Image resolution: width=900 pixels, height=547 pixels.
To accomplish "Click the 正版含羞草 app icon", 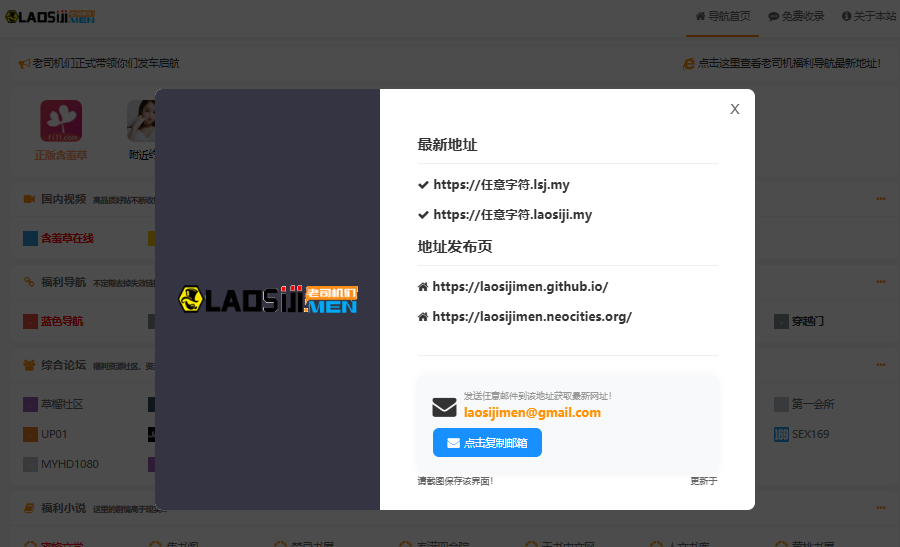I will pyautogui.click(x=60, y=121).
